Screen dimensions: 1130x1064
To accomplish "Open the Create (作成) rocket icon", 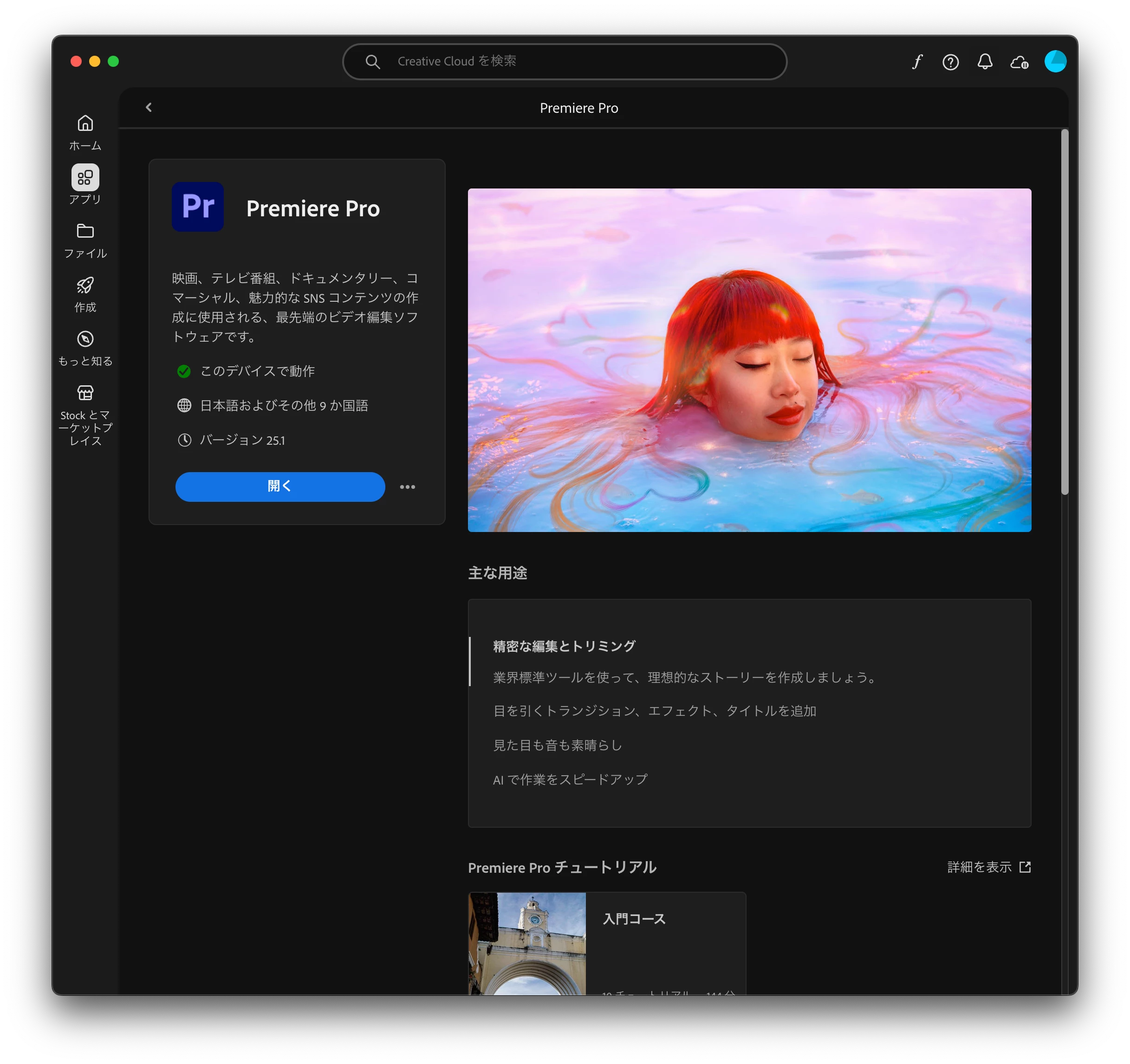I will pyautogui.click(x=85, y=294).
